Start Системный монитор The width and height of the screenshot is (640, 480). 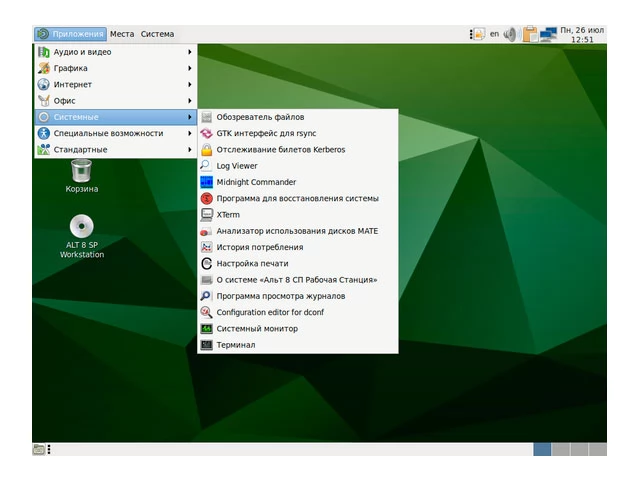[257, 328]
